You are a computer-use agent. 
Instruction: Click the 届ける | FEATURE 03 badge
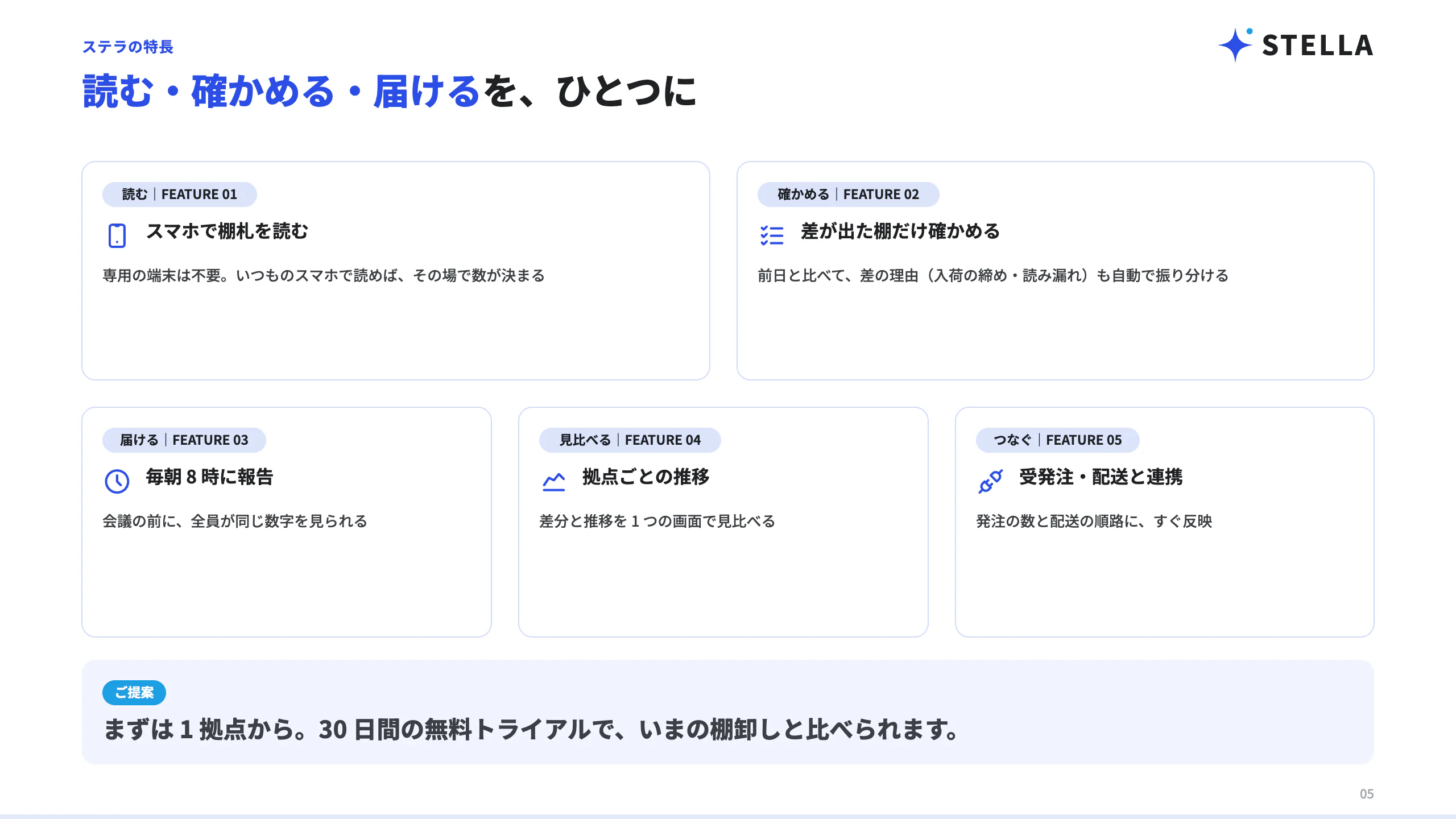[x=184, y=440]
